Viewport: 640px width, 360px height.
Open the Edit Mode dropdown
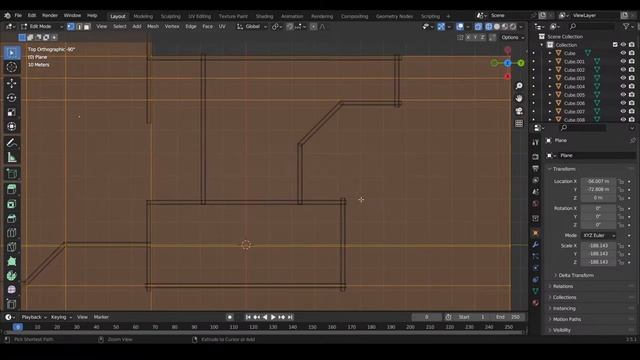click(x=42, y=27)
